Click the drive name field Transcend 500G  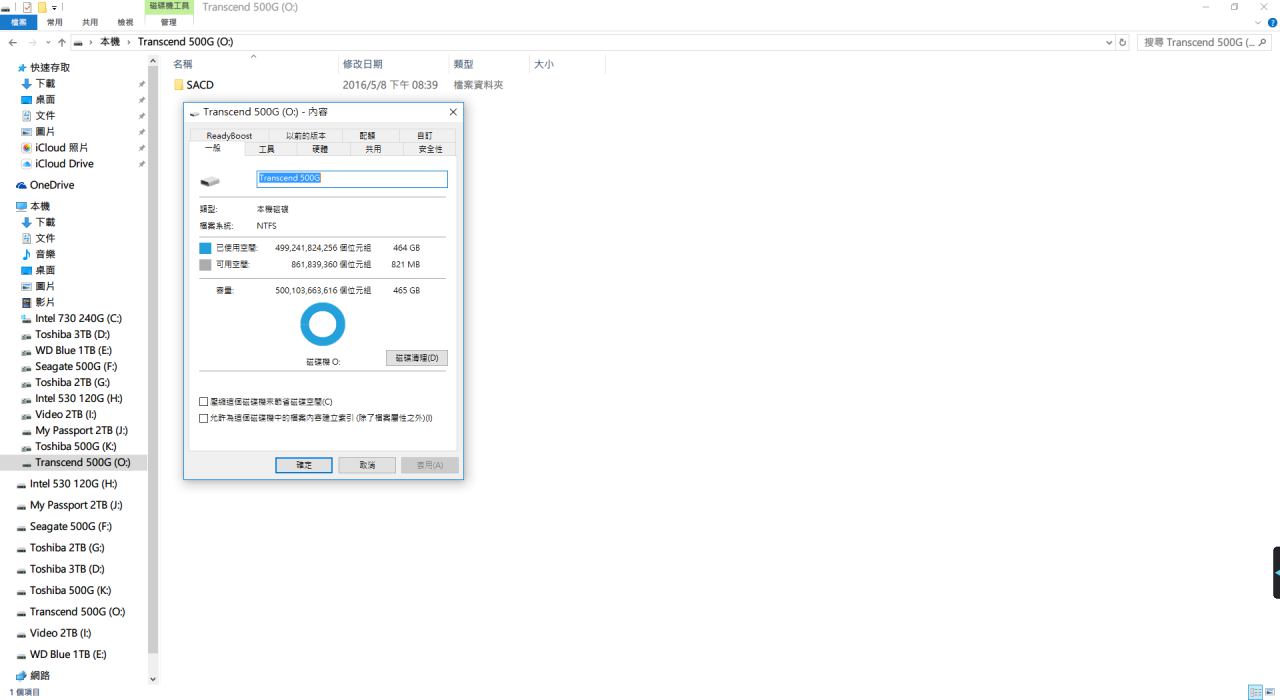click(x=352, y=179)
